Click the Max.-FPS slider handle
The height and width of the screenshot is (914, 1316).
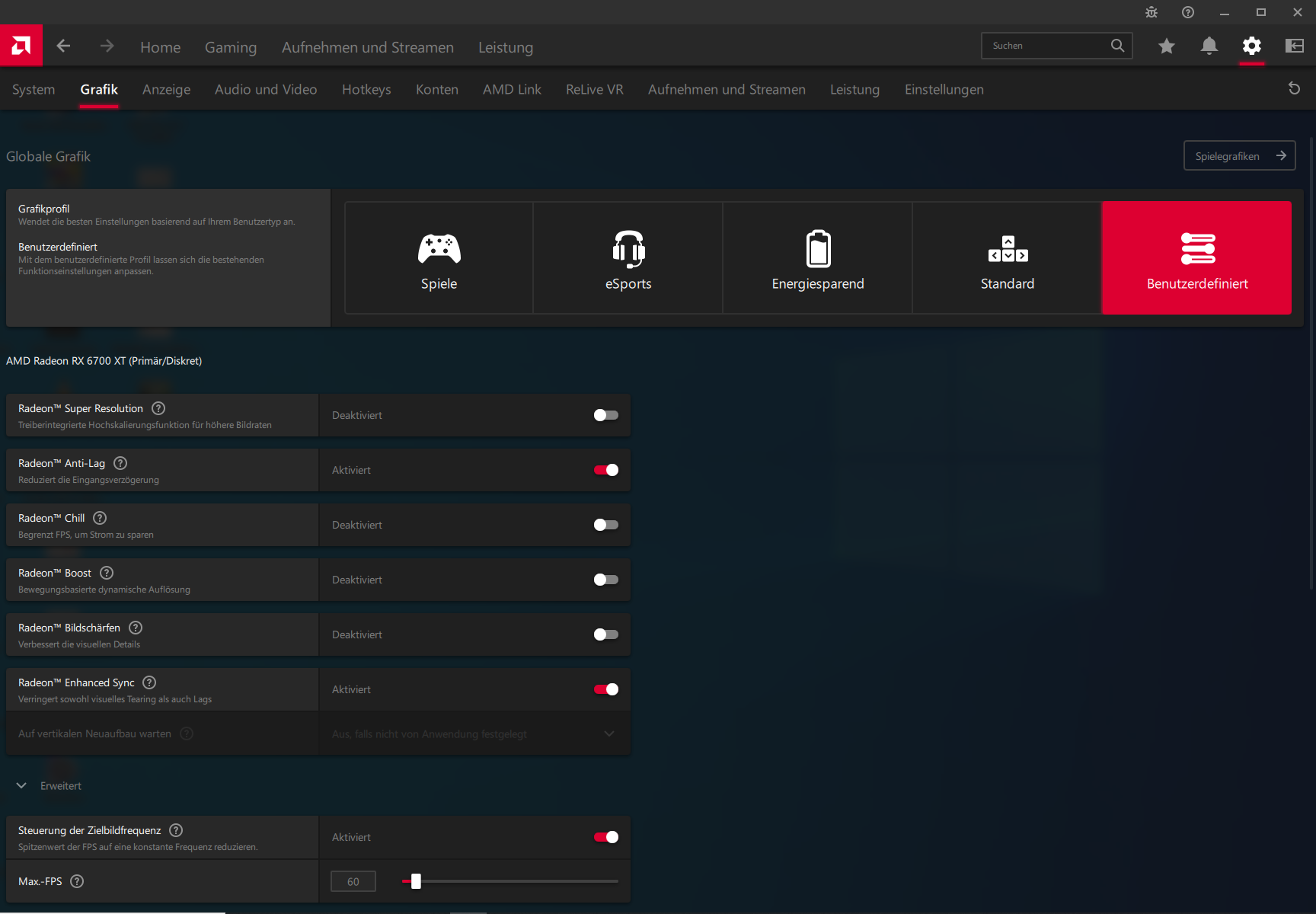(416, 881)
